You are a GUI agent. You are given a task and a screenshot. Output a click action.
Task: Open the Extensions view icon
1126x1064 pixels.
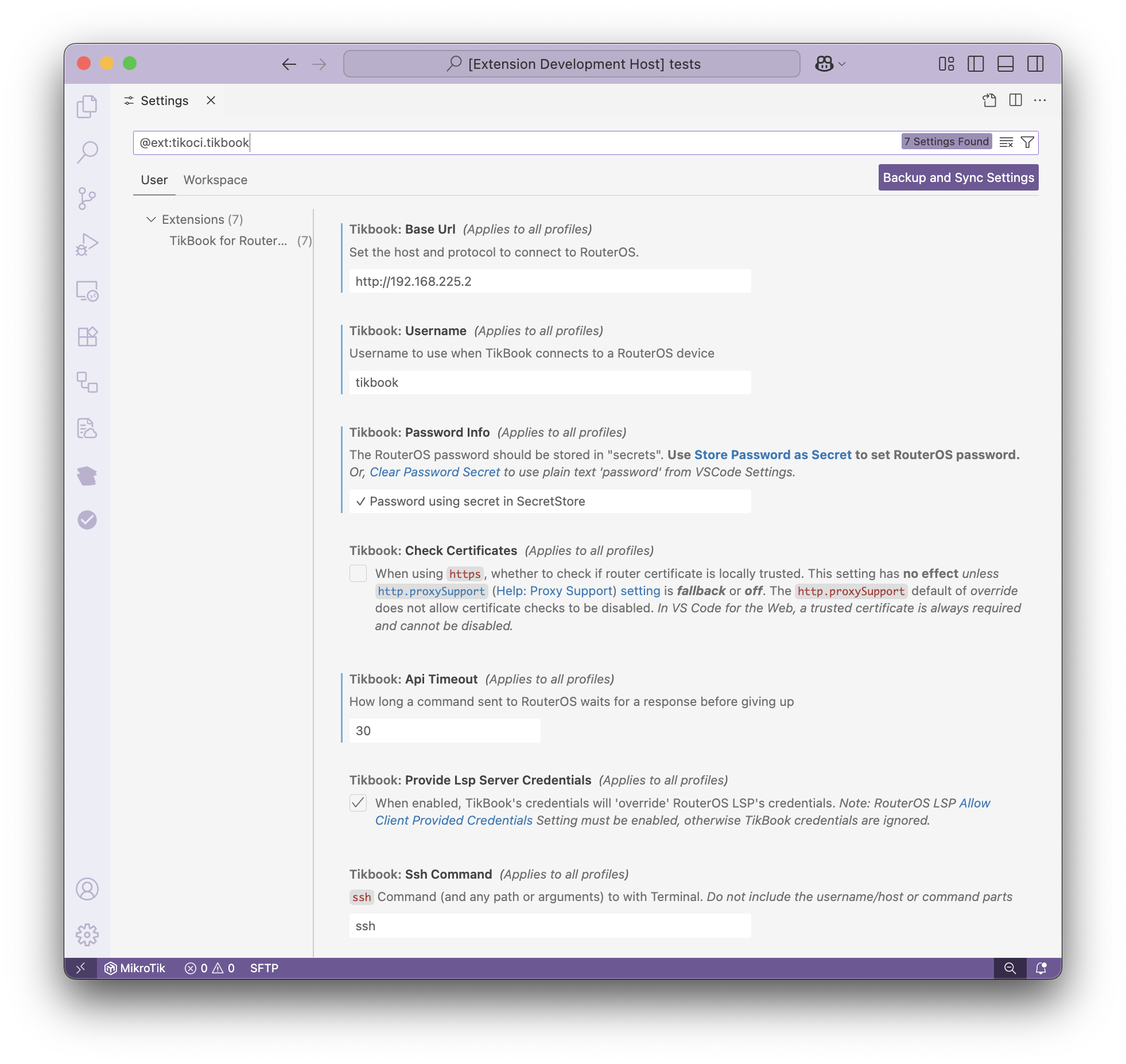[87, 336]
